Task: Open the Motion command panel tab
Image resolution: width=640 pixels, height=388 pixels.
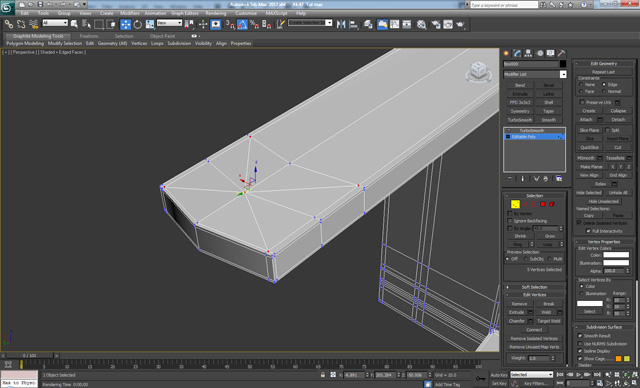Action: (540, 53)
